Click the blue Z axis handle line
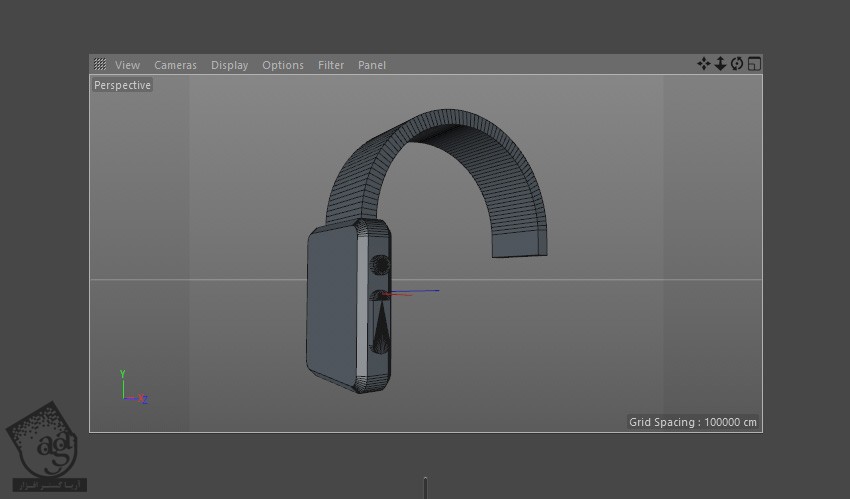The height and width of the screenshot is (499, 850). click(x=422, y=292)
